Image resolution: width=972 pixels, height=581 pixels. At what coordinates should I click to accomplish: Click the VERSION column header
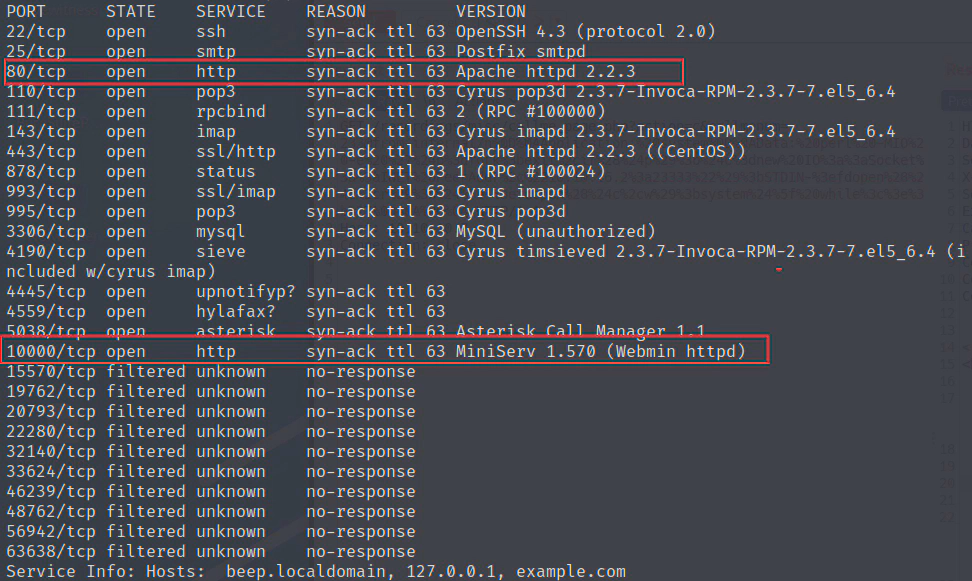click(490, 12)
